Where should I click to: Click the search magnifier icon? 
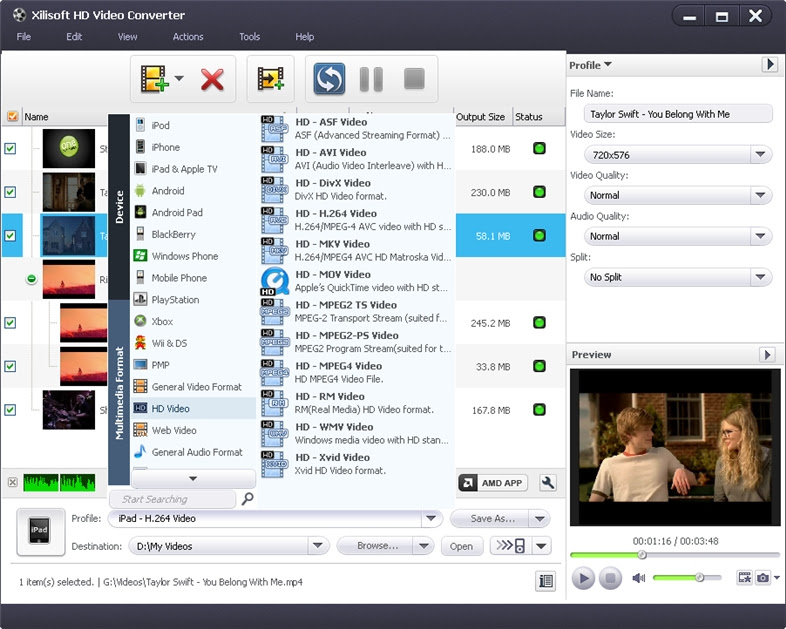pos(248,499)
